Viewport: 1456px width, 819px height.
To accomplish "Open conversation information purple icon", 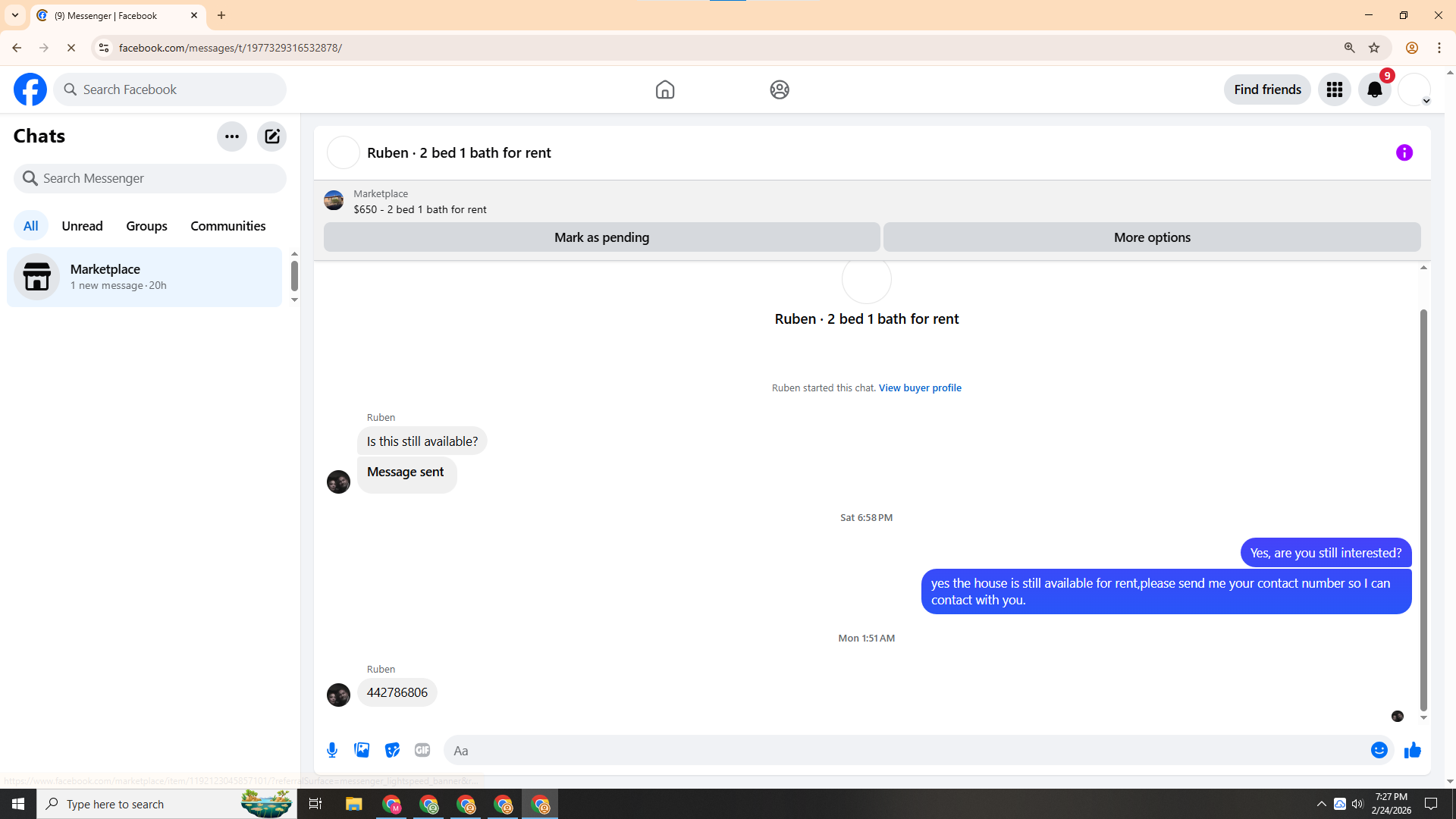I will pos(1404,152).
